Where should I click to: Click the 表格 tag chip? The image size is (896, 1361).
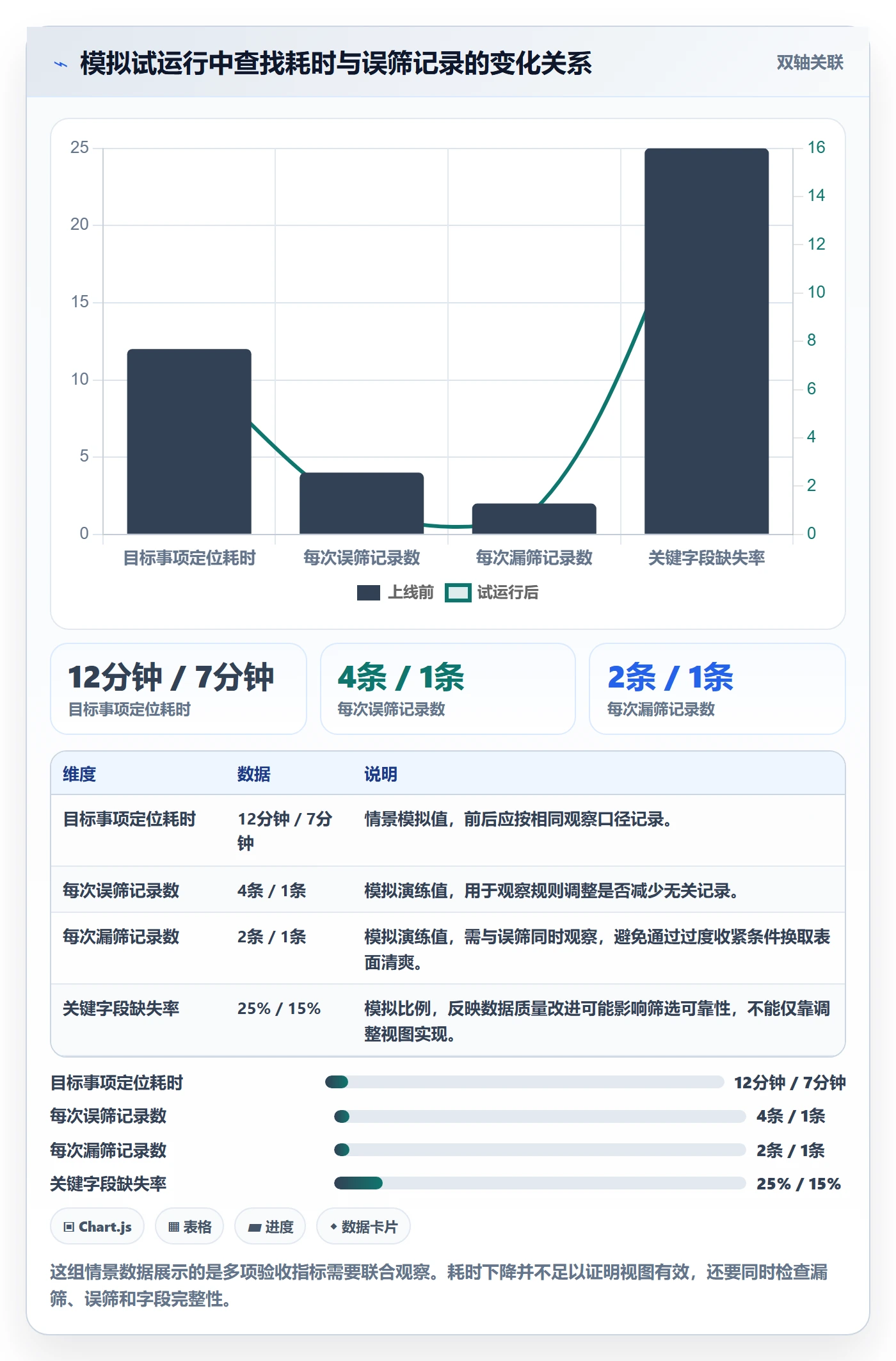189,1227
